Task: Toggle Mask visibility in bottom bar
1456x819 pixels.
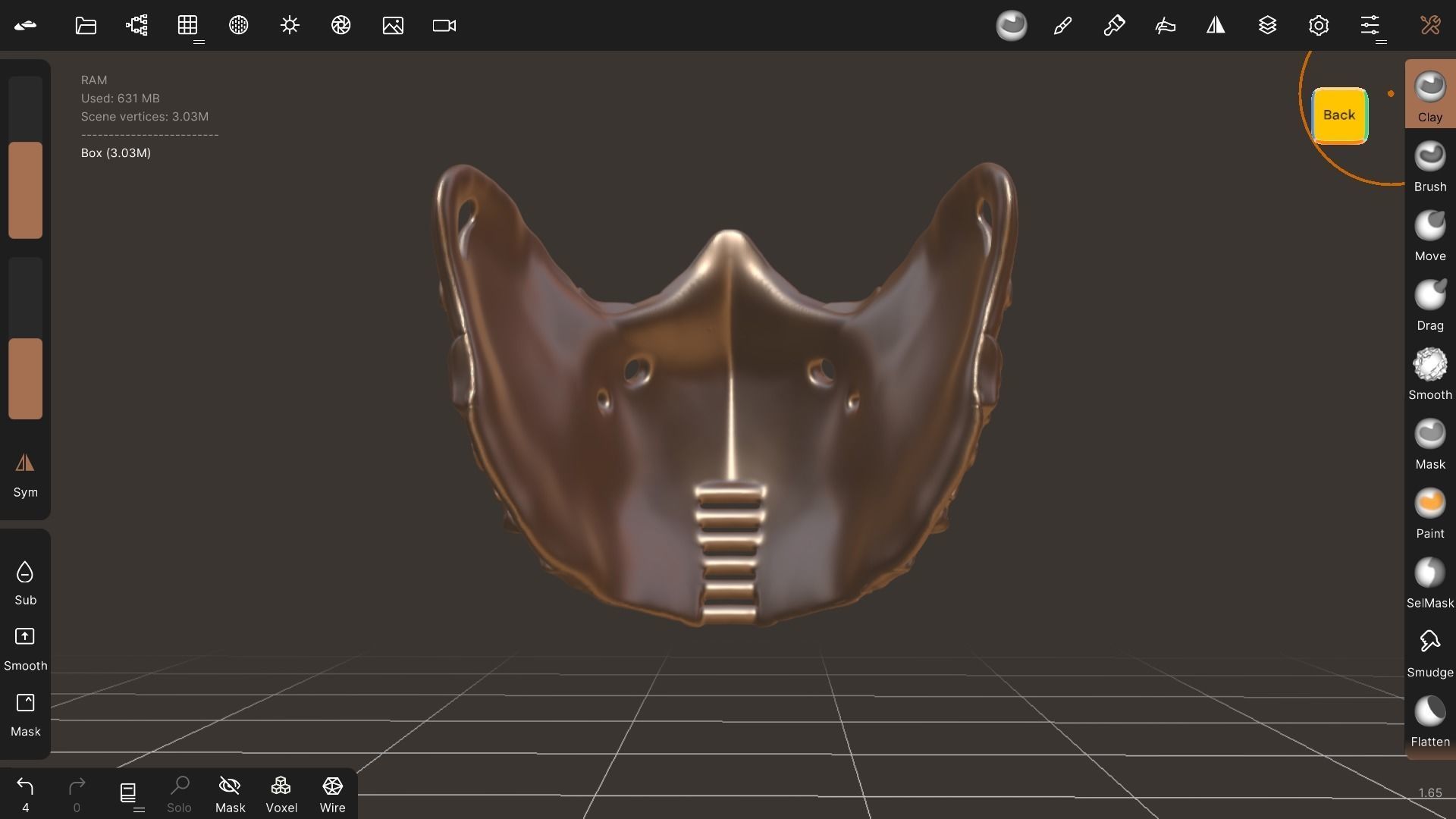Action: click(230, 794)
